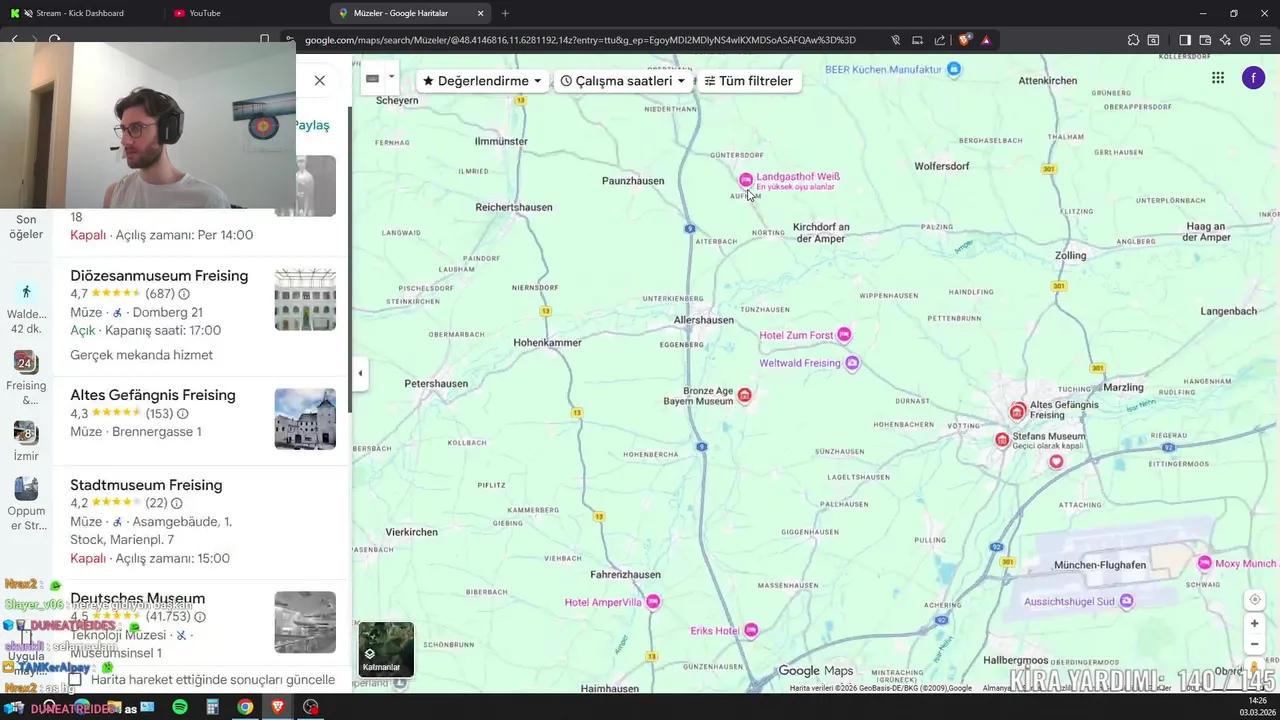Open Calculator from the taskbar
Screen dimensions: 1280x720
(x=212, y=707)
